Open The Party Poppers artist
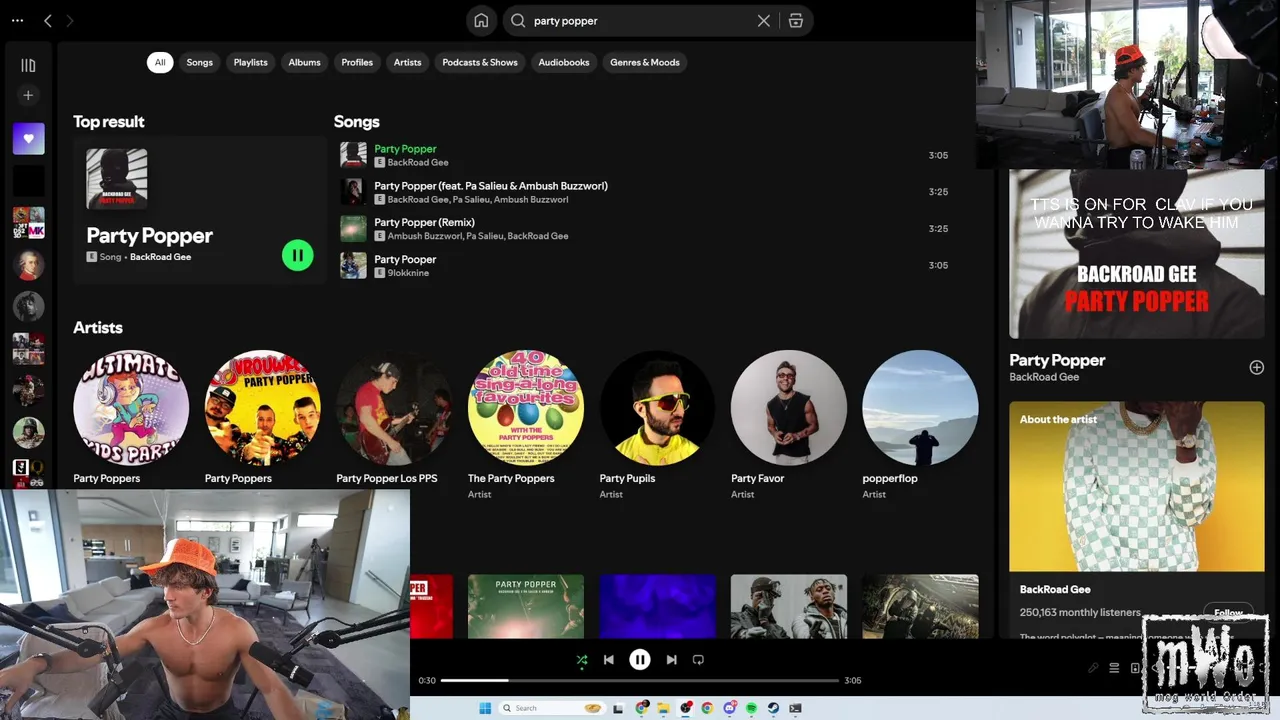The width and height of the screenshot is (1280, 720). click(x=526, y=407)
